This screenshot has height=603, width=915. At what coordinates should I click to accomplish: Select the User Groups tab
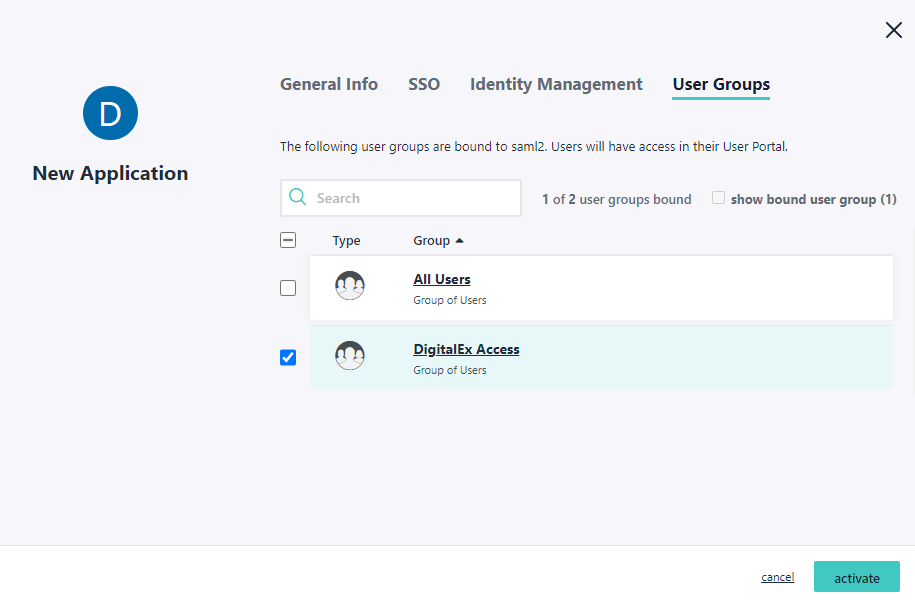point(721,84)
